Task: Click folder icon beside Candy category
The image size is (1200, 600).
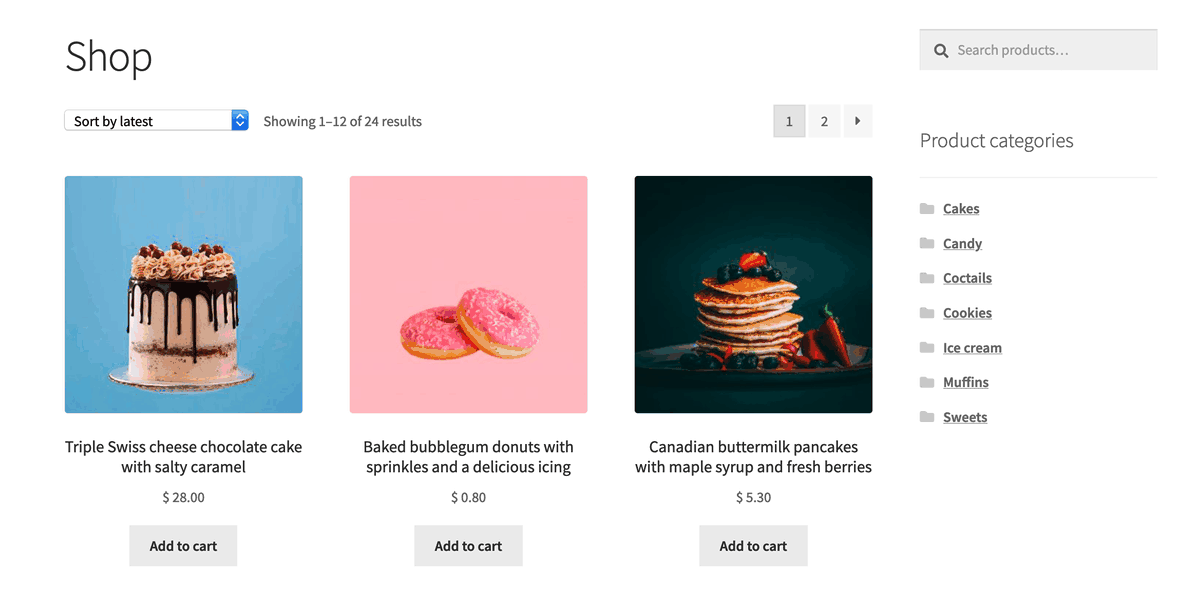Action: 927,243
